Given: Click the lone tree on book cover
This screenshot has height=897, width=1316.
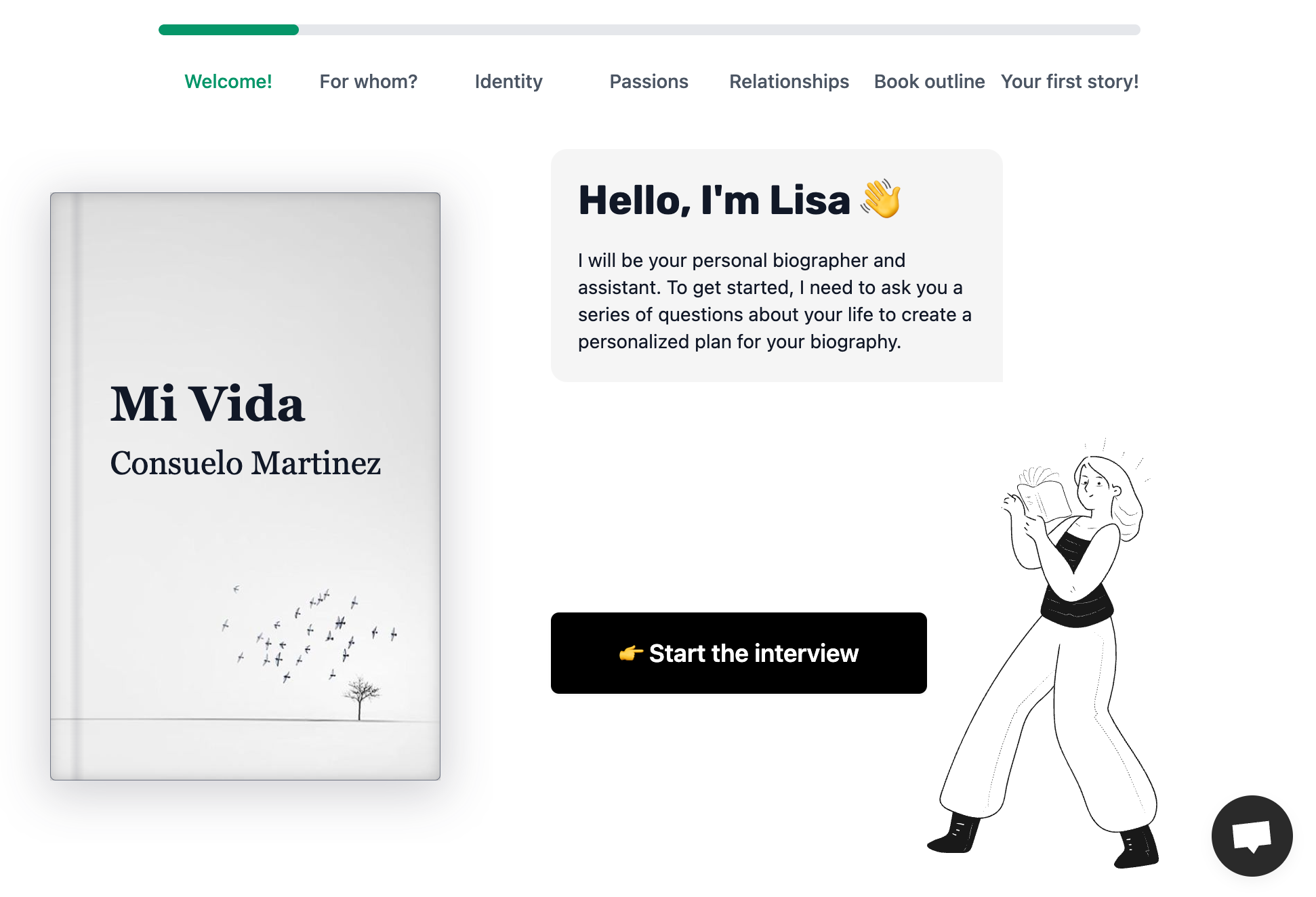Looking at the screenshot, I should click(360, 696).
